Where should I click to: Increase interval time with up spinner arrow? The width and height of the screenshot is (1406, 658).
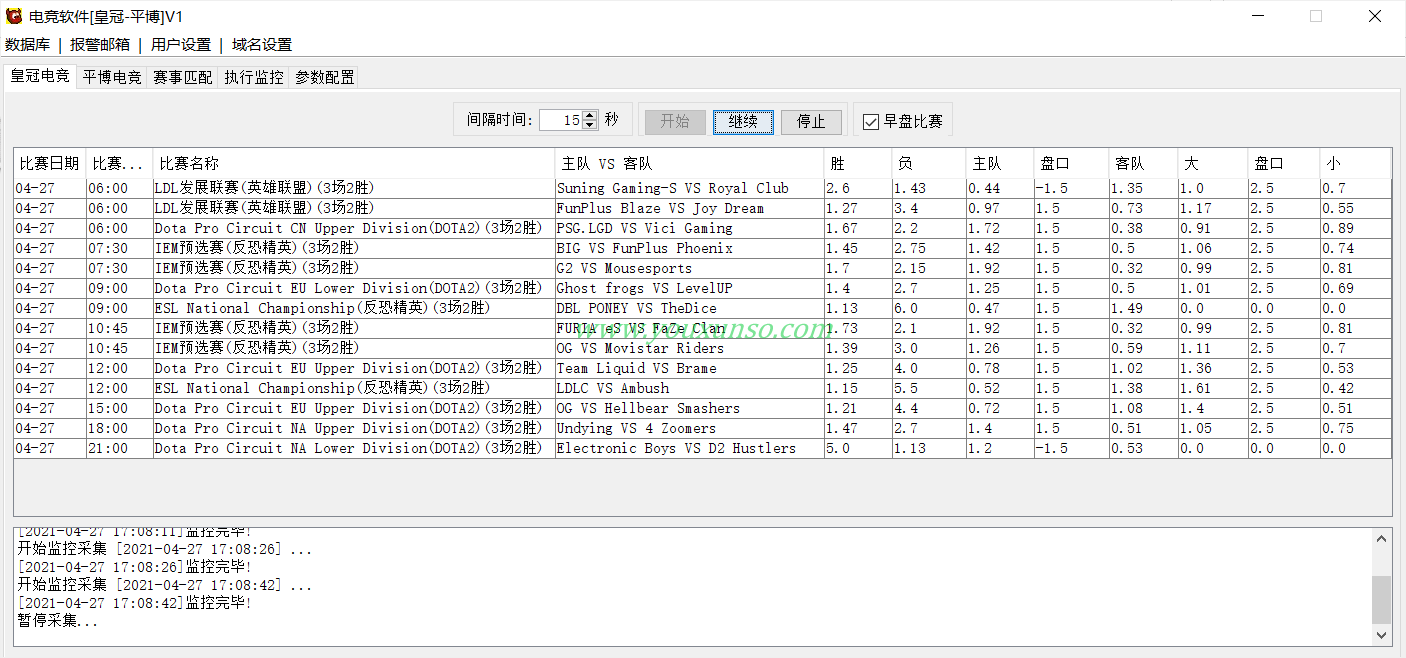click(590, 116)
